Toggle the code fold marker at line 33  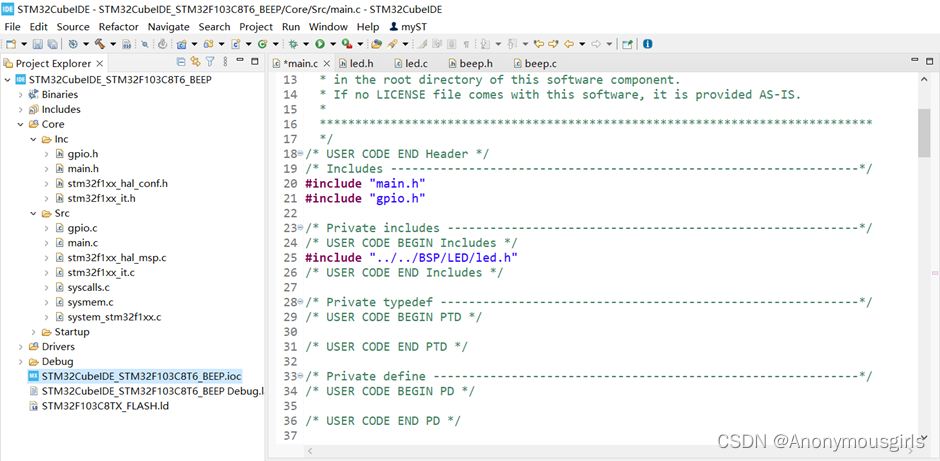[x=300, y=376]
